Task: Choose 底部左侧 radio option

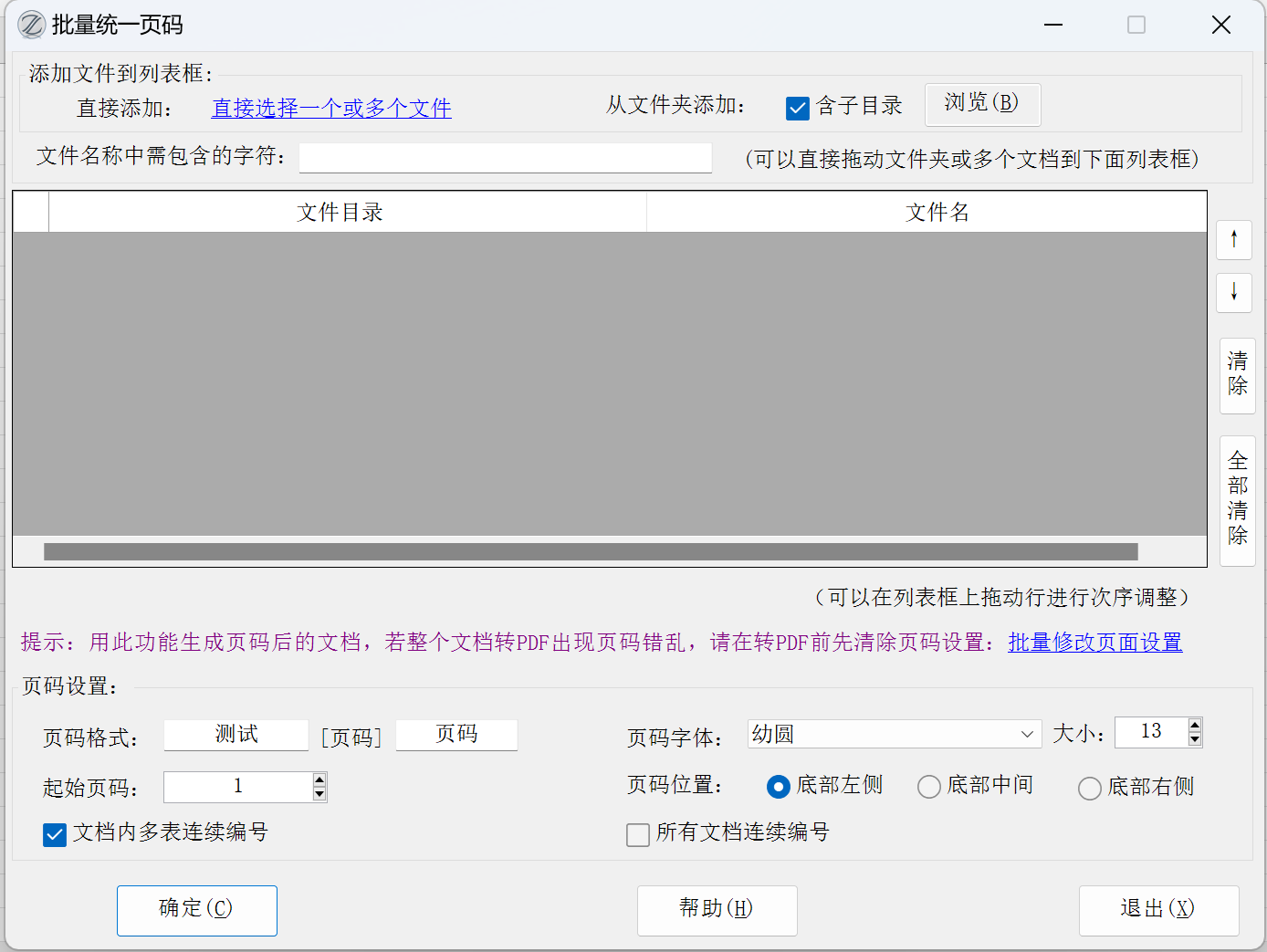Action: click(778, 787)
